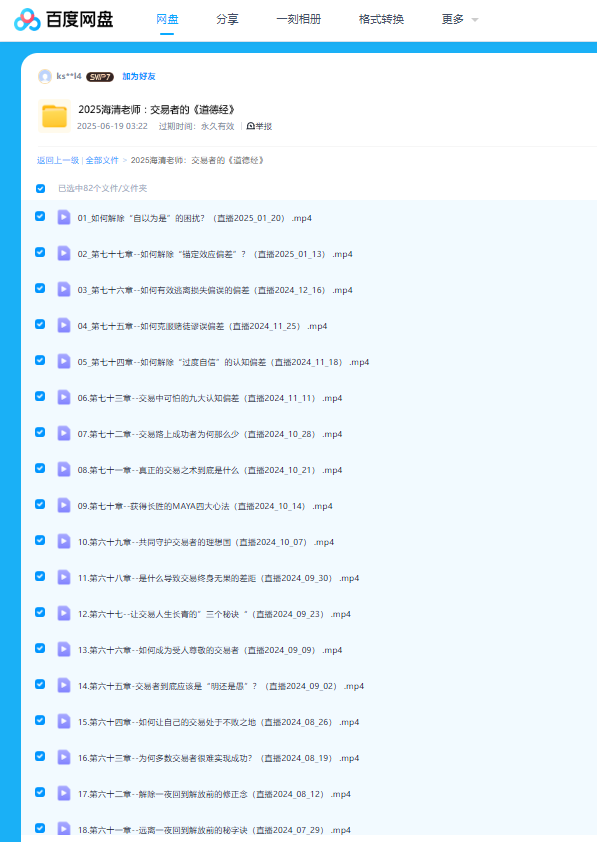Screen dimensions: 597x842
Task: Uncheck file 03_第七十六章 checkbox
Action: (40, 288)
